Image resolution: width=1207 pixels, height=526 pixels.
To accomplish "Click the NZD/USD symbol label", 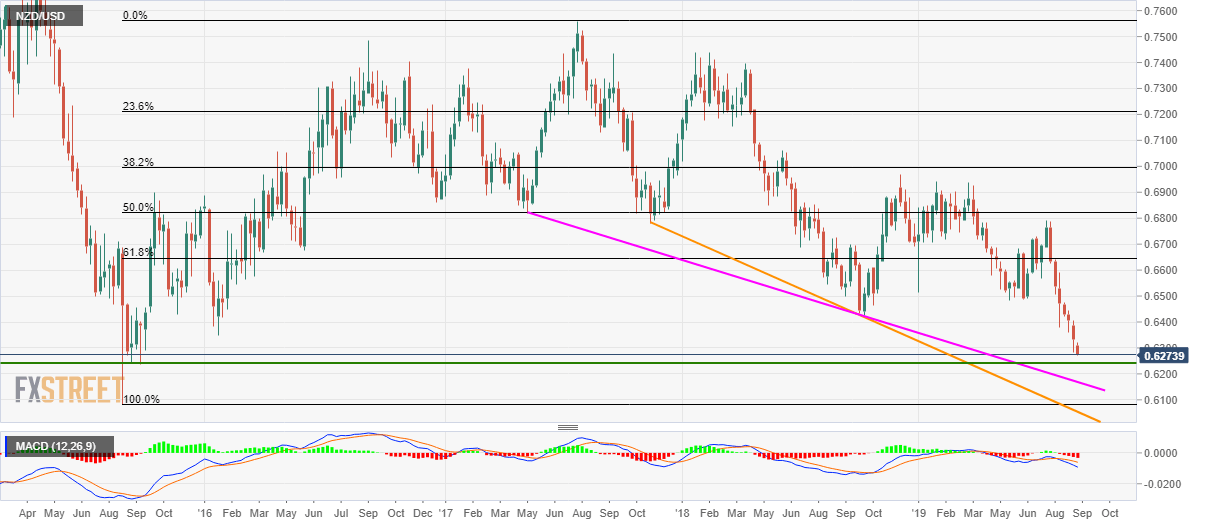I will pyautogui.click(x=43, y=14).
